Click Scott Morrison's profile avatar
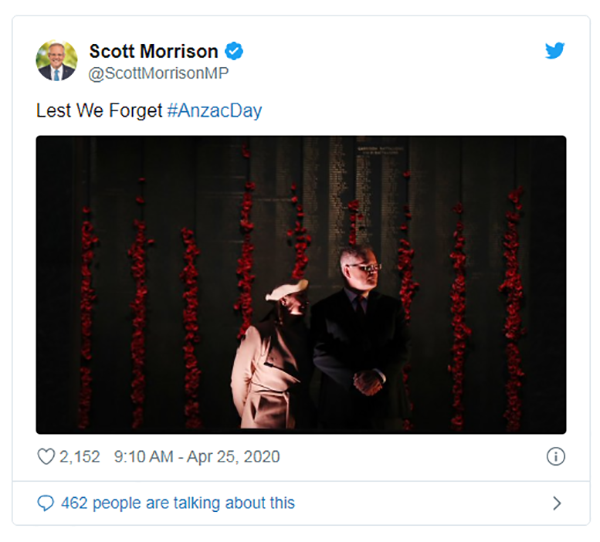This screenshot has height=542, width=600. (x=57, y=60)
